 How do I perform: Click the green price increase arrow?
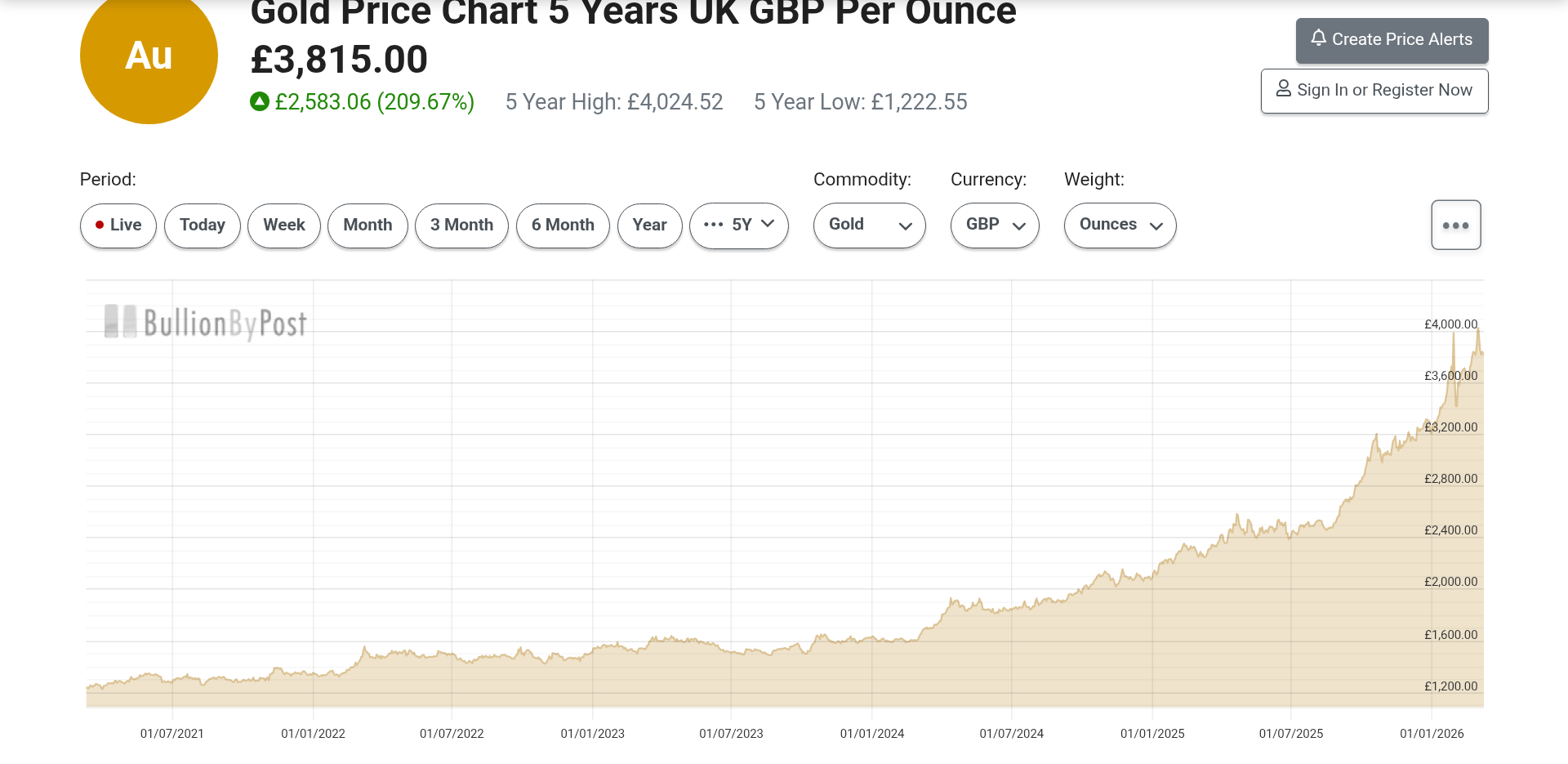[x=258, y=101]
